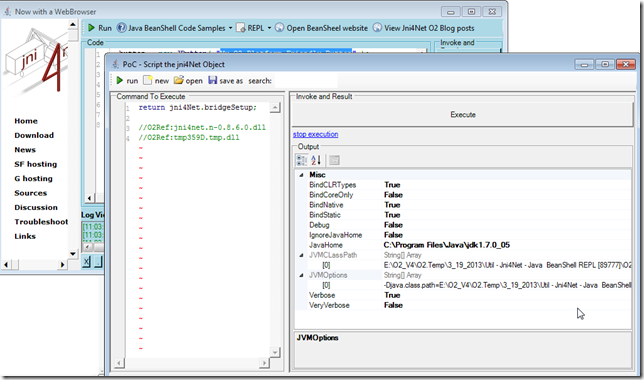Open View Jni4Net O2 Blog posts
The image size is (644, 380).
[x=423, y=28]
